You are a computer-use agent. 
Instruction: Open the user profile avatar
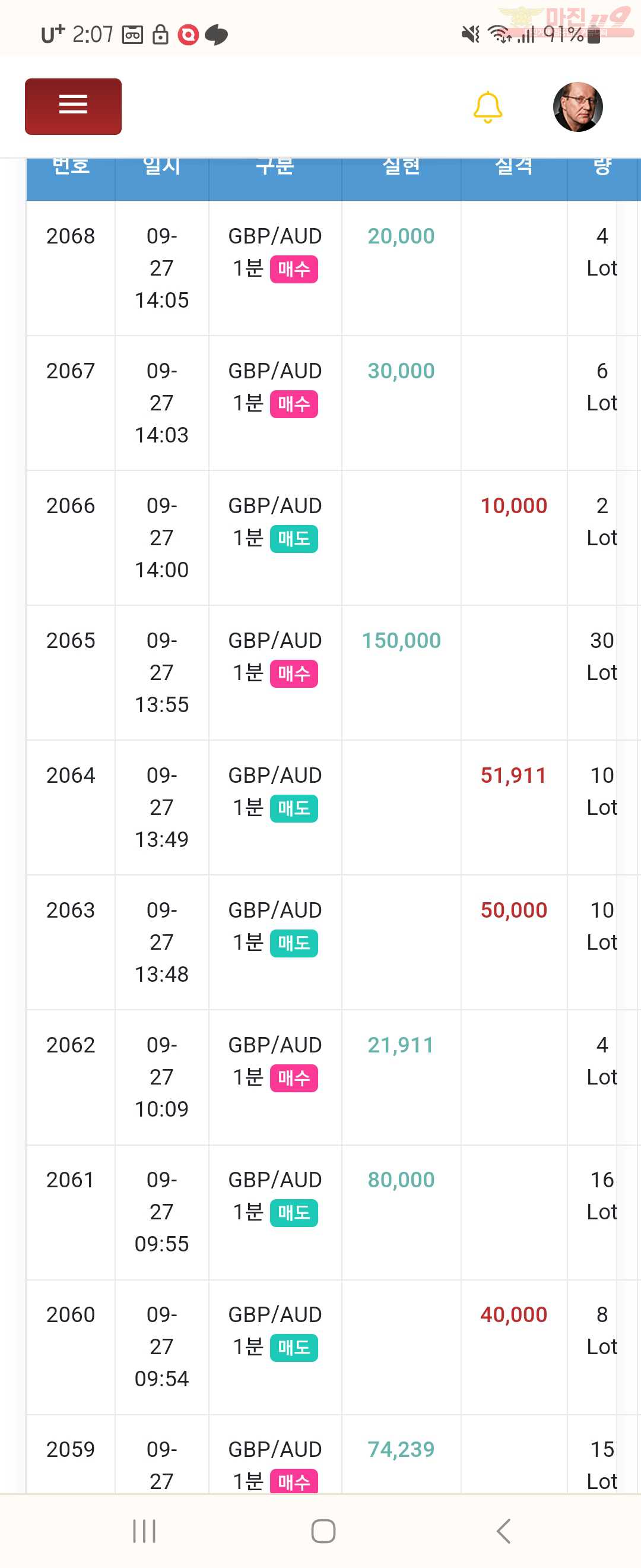click(x=577, y=106)
